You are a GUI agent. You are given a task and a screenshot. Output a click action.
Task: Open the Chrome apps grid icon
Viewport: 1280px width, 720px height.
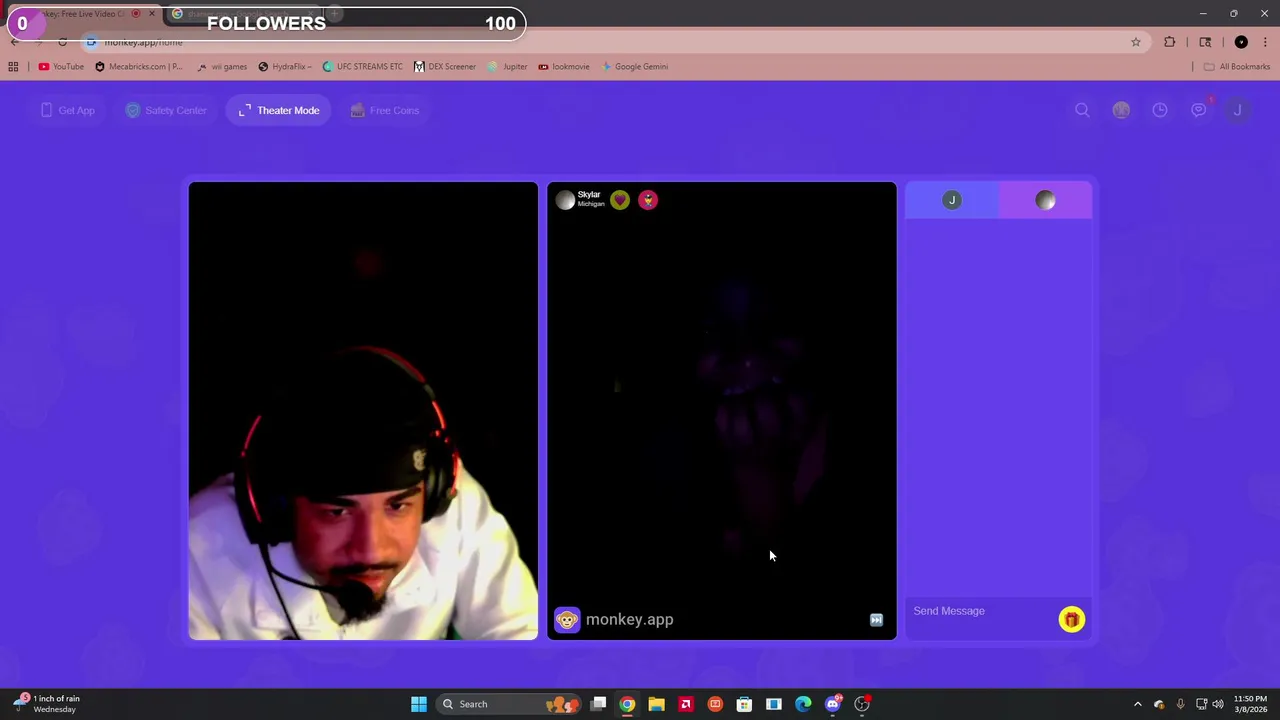pos(13,67)
